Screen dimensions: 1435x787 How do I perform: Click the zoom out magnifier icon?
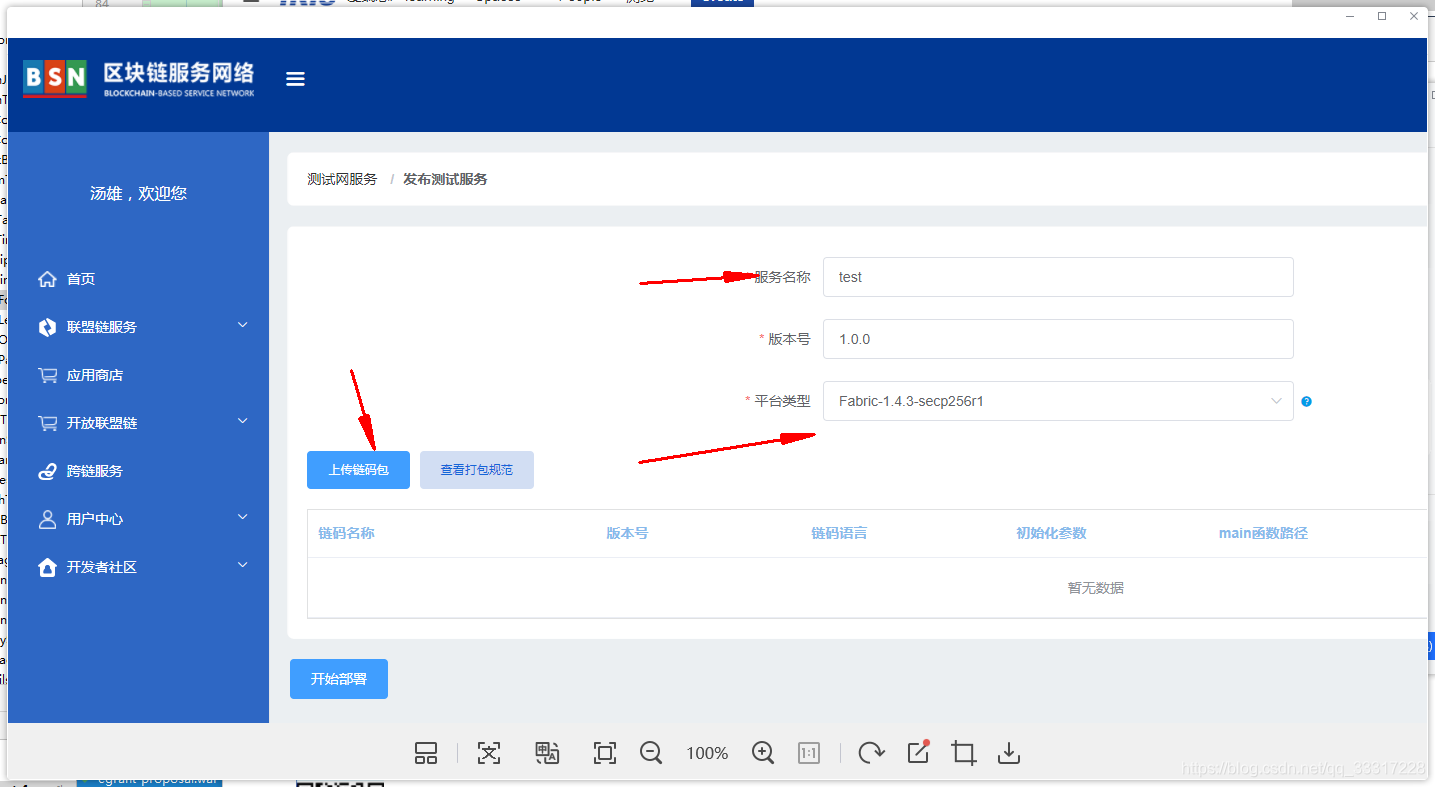[651, 753]
